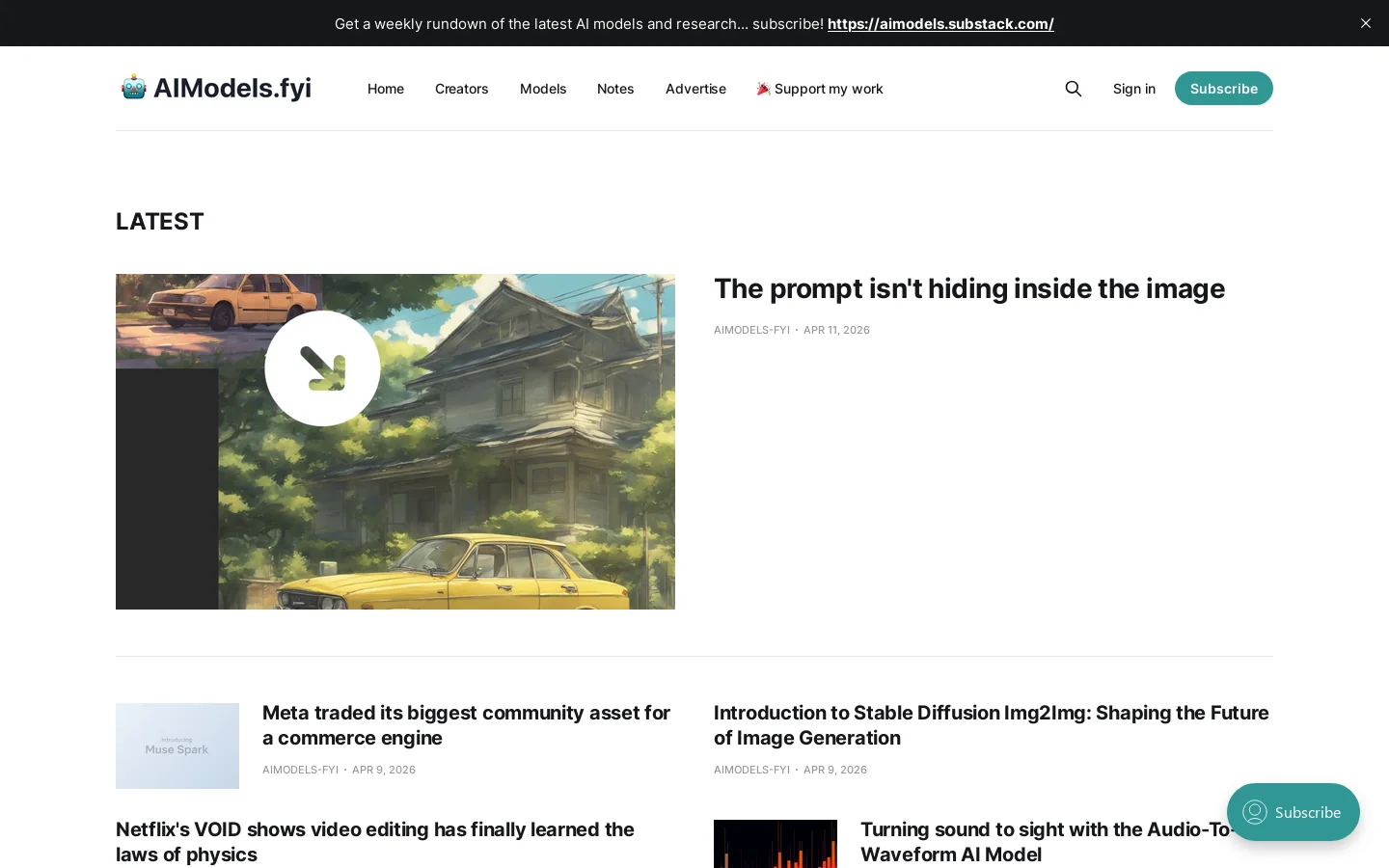The width and height of the screenshot is (1389, 868).
Task: Click AIMODELS-FYI author under featured article
Action: coord(751,330)
